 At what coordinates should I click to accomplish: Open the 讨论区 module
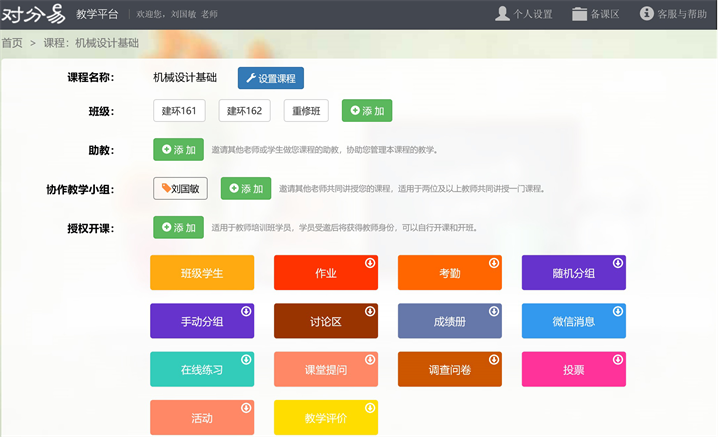coord(326,321)
